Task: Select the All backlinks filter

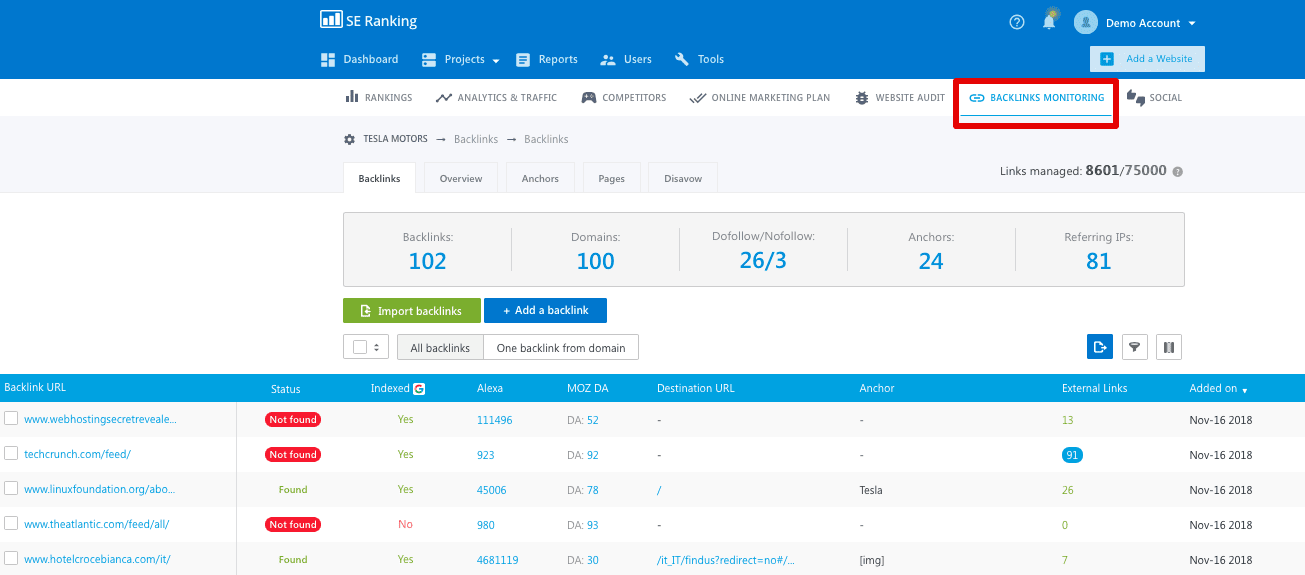Action: (440, 348)
